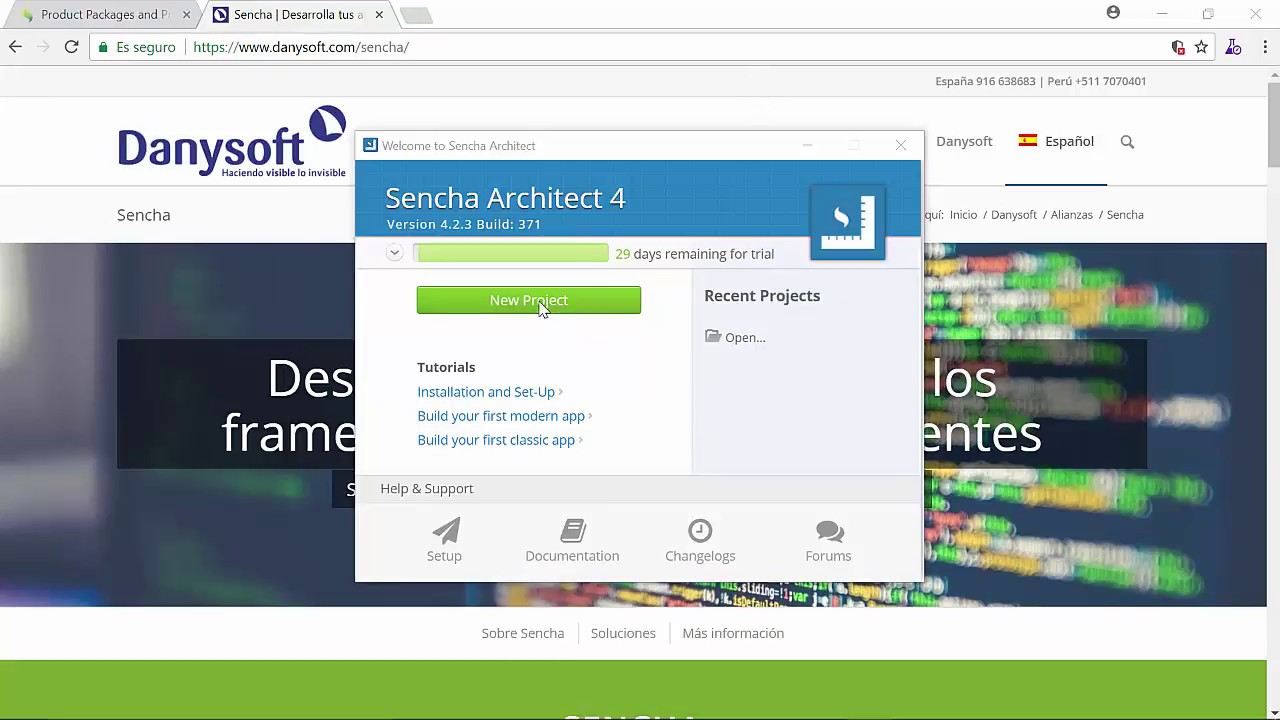This screenshot has height=720, width=1280.
Task: Bookmark this page with the star icon
Action: (1201, 47)
